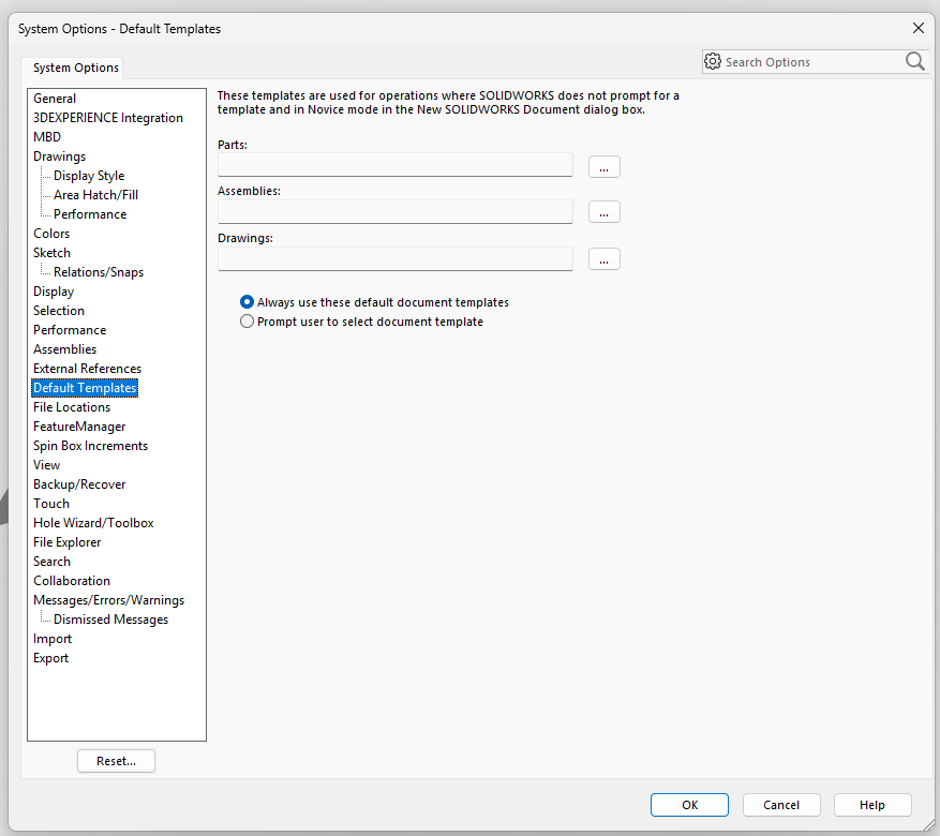Open Messages/Errors/Warnings
Image resolution: width=940 pixels, height=836 pixels.
click(109, 600)
